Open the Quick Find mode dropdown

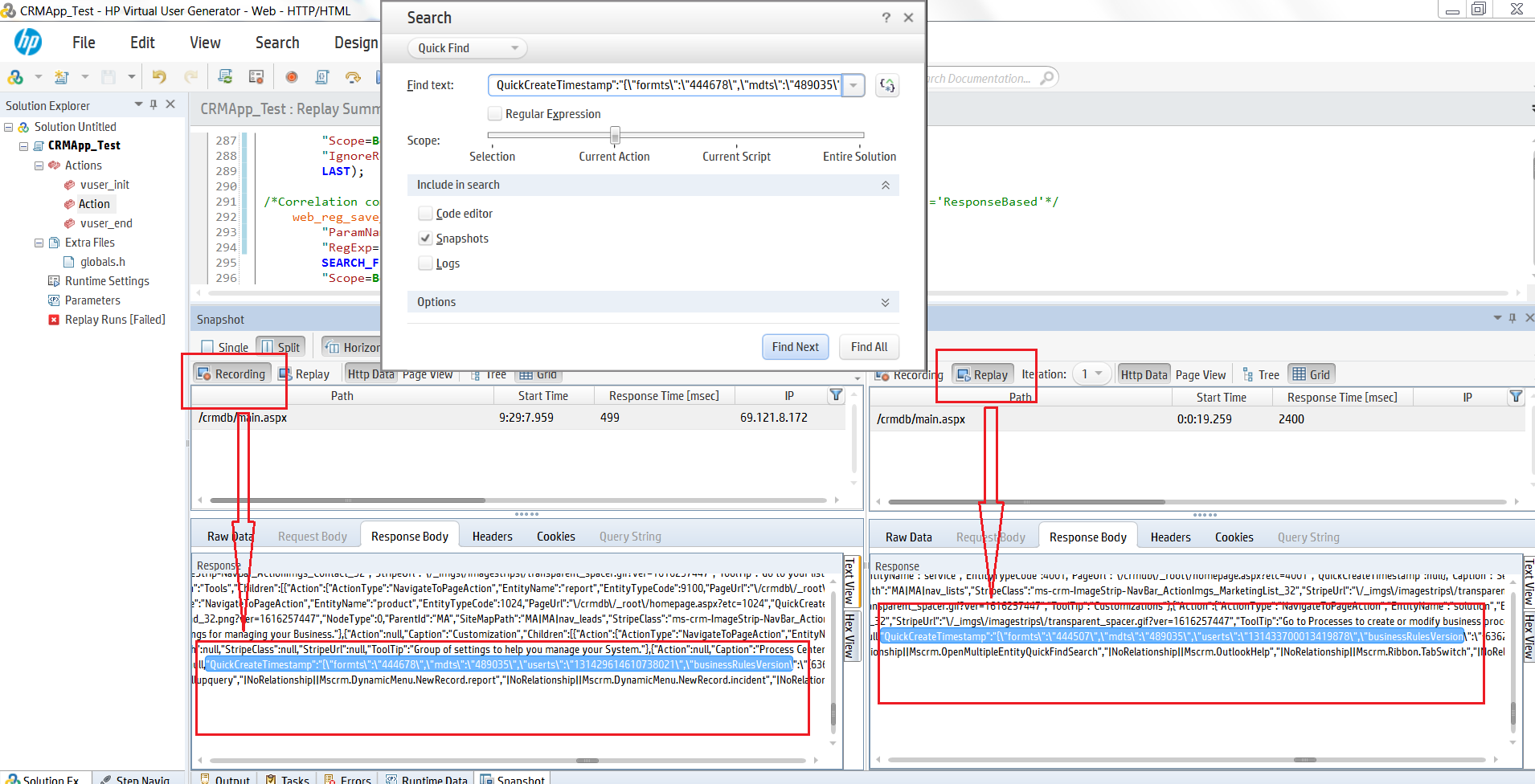pos(467,48)
